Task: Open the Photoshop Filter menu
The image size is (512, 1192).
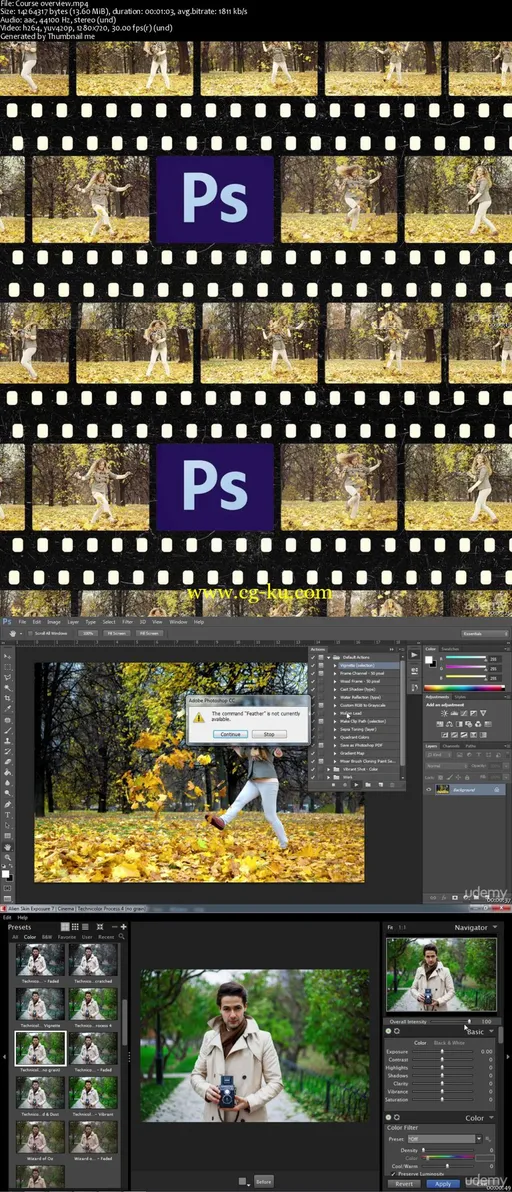Action: [128, 622]
